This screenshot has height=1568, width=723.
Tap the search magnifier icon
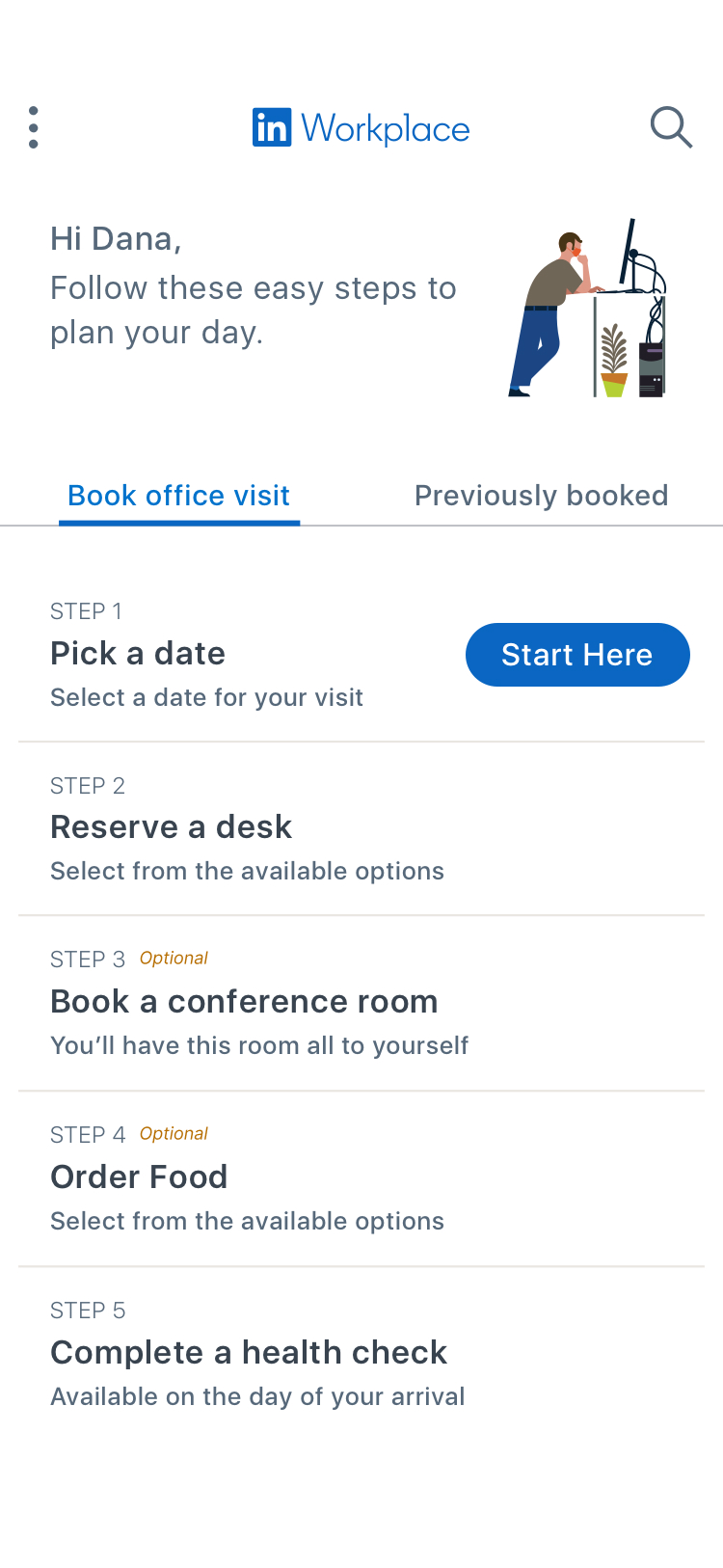[x=671, y=127]
